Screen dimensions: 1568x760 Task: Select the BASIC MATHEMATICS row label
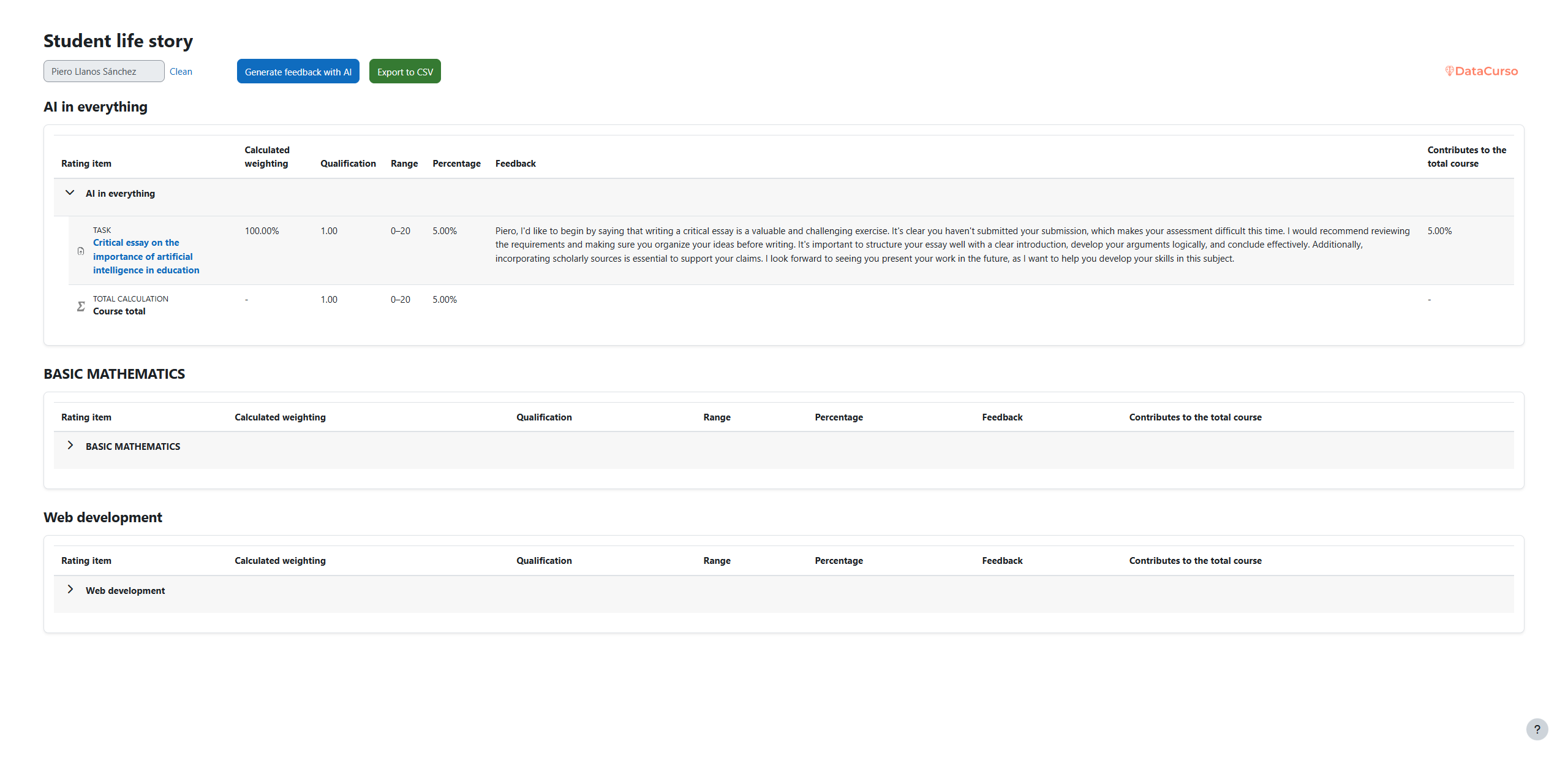[133, 446]
